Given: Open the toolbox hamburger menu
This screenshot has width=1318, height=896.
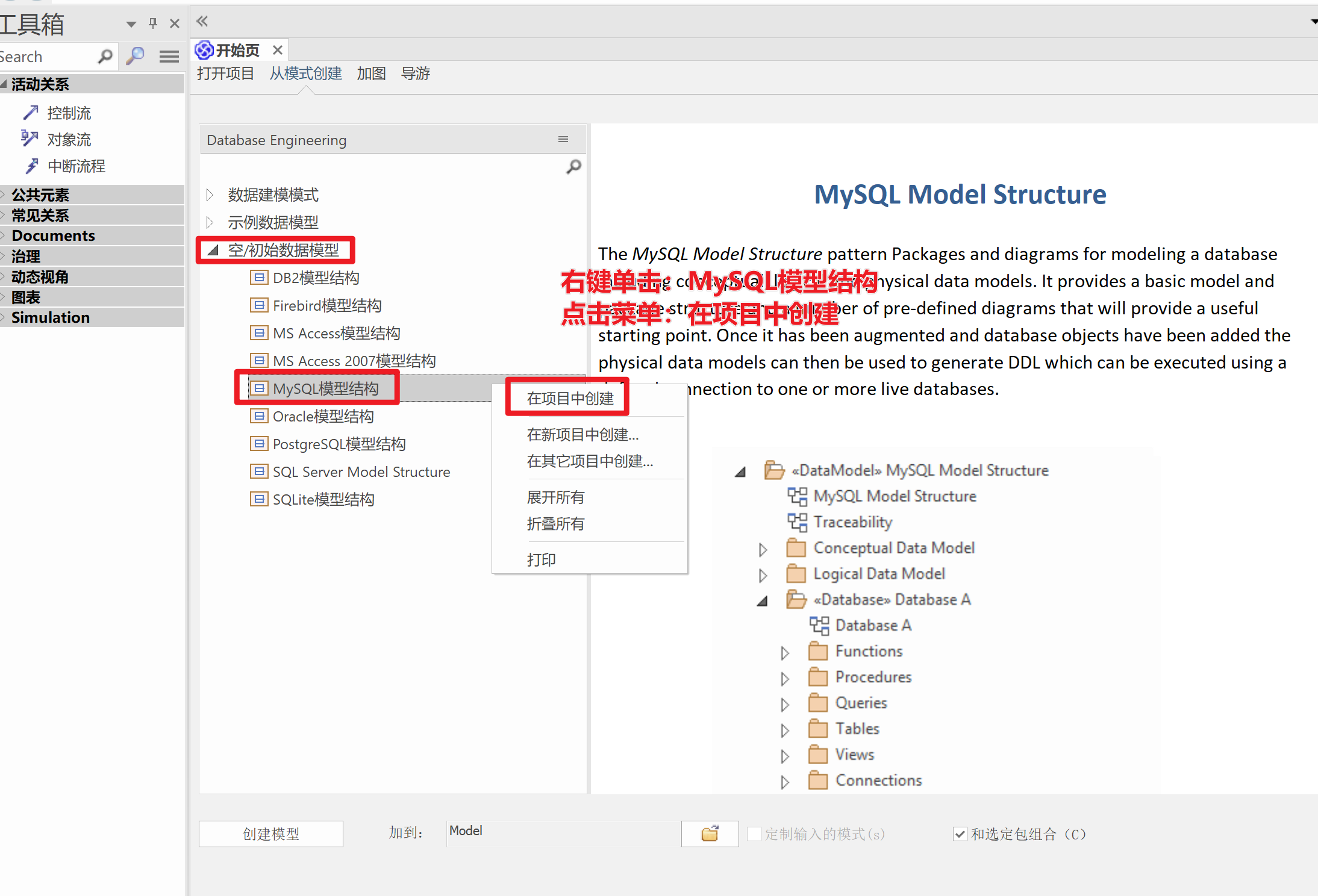Looking at the screenshot, I should pyautogui.click(x=169, y=57).
